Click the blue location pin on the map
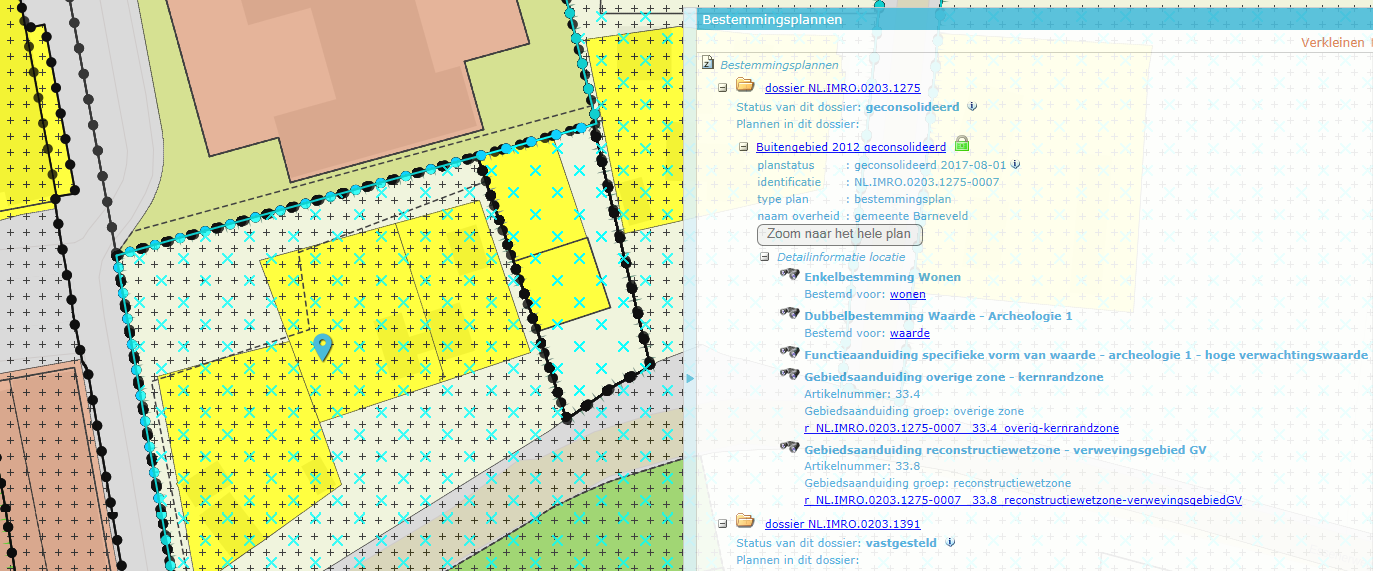 (322, 347)
